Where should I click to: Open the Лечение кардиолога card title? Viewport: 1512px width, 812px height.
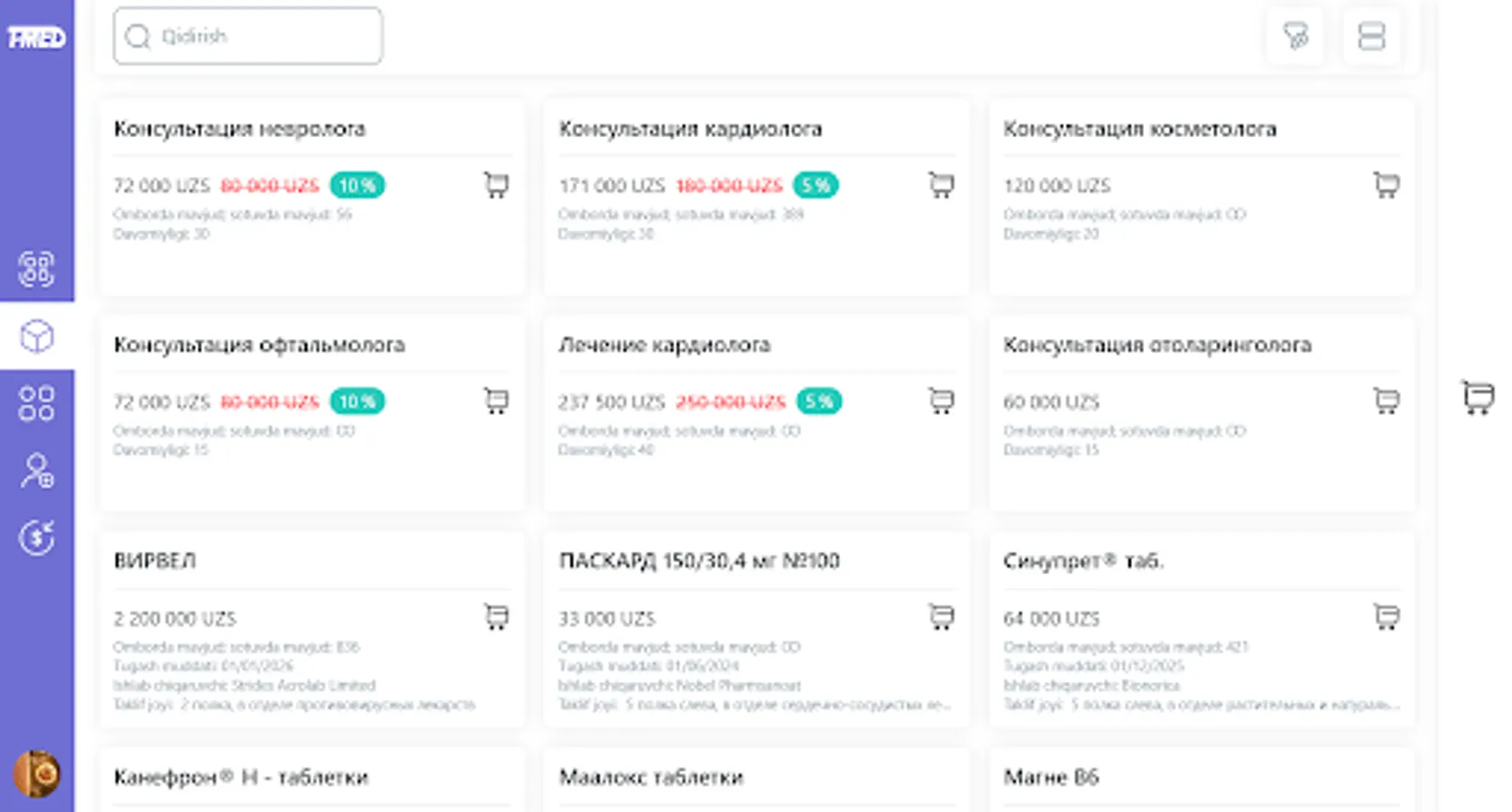pos(664,345)
